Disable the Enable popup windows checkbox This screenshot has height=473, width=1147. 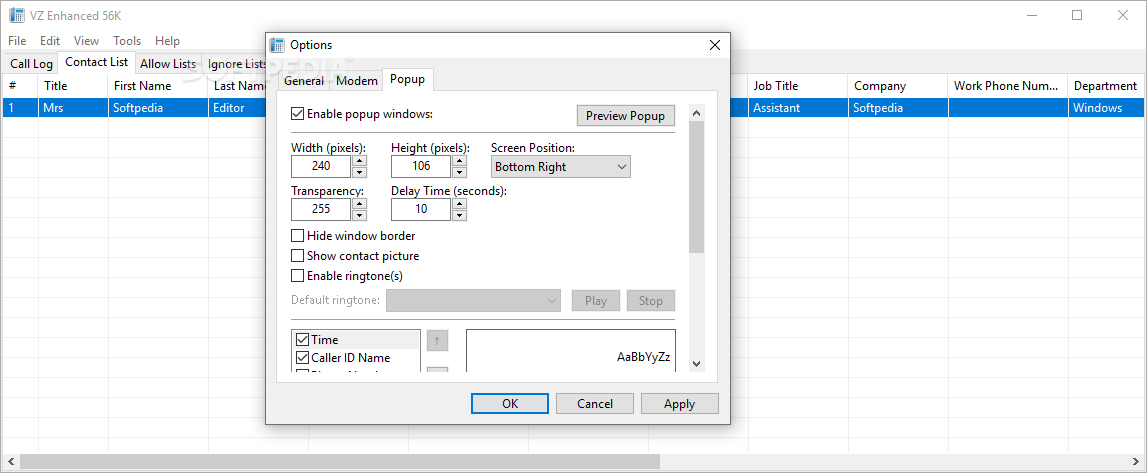[298, 114]
